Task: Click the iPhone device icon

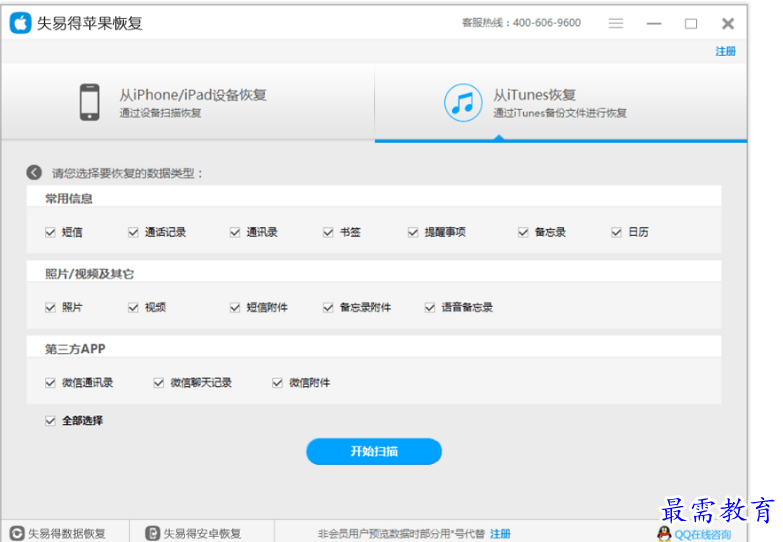Action: click(90, 102)
